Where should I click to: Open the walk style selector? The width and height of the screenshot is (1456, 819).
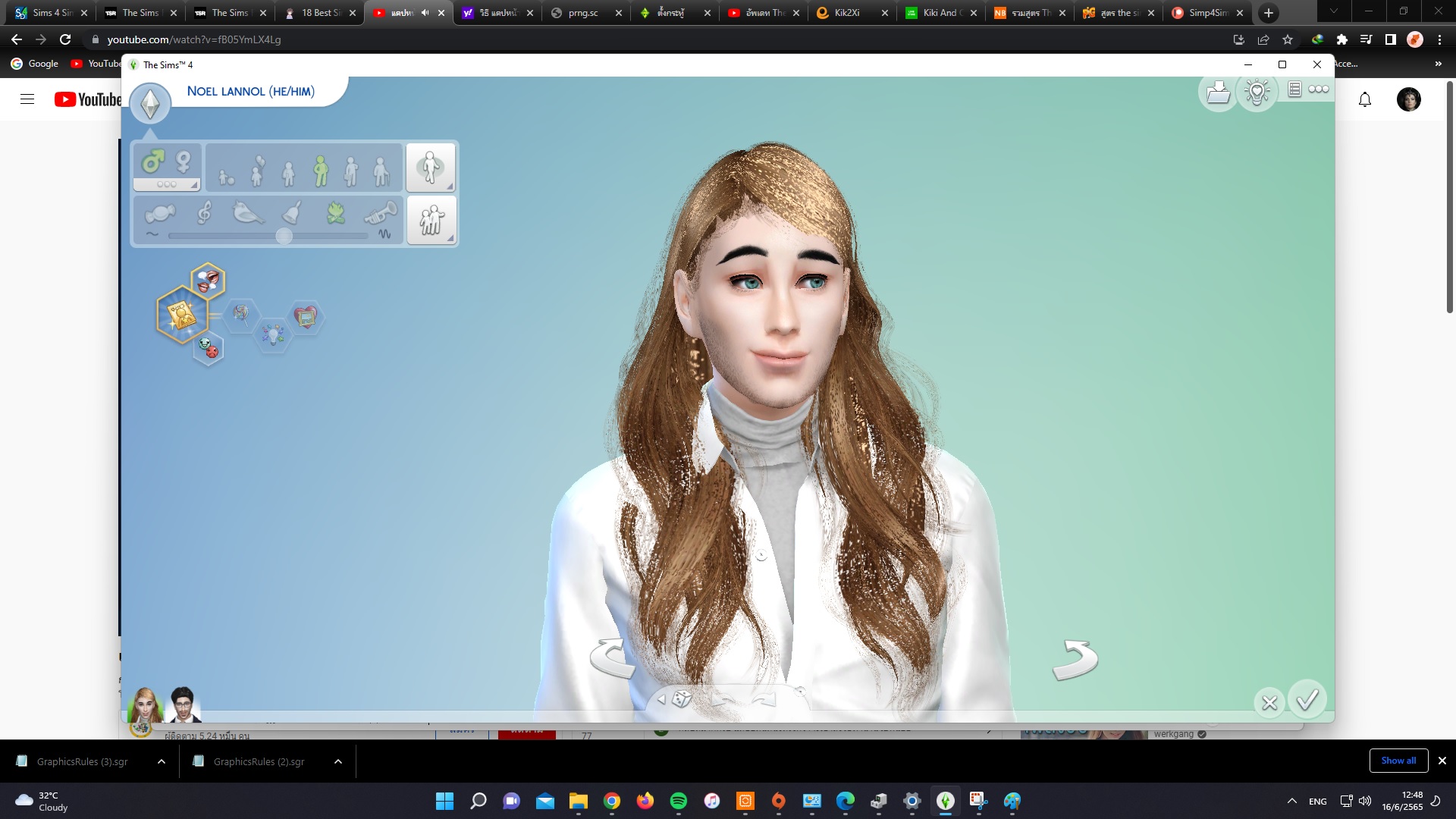click(x=431, y=168)
